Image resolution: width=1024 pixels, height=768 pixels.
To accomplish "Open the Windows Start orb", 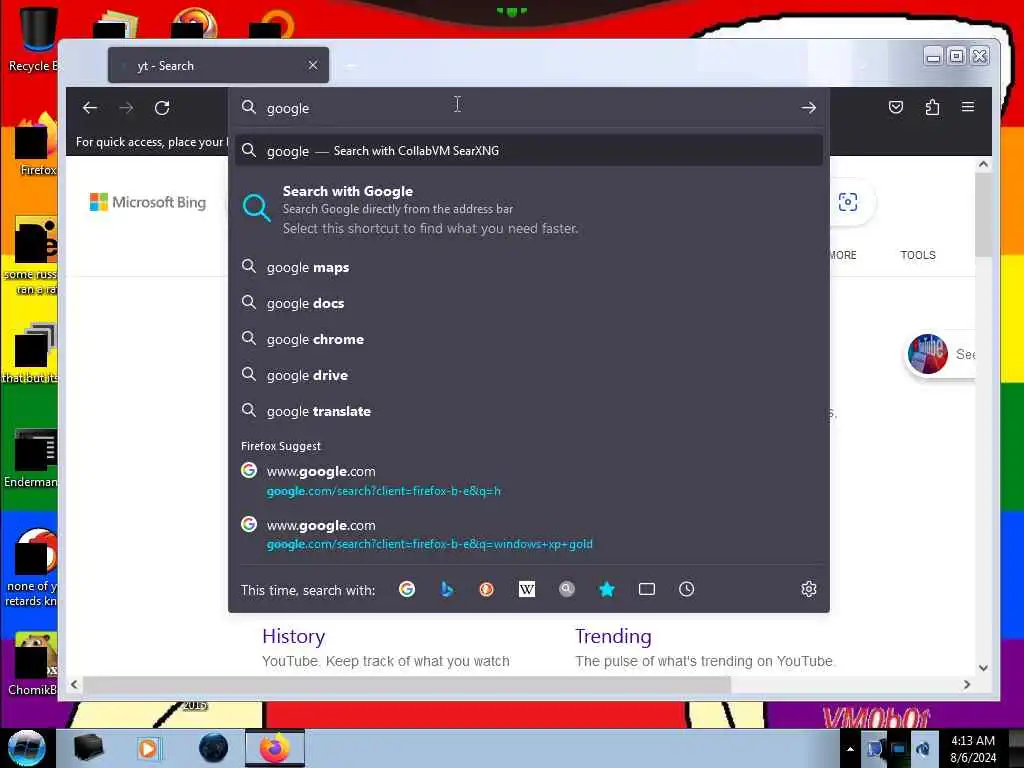I will coord(27,748).
